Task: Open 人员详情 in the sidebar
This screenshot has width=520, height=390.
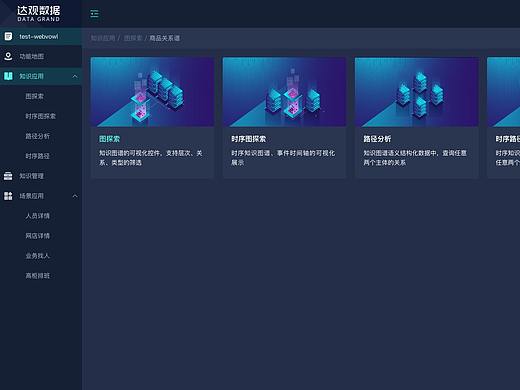Action: pos(37,216)
